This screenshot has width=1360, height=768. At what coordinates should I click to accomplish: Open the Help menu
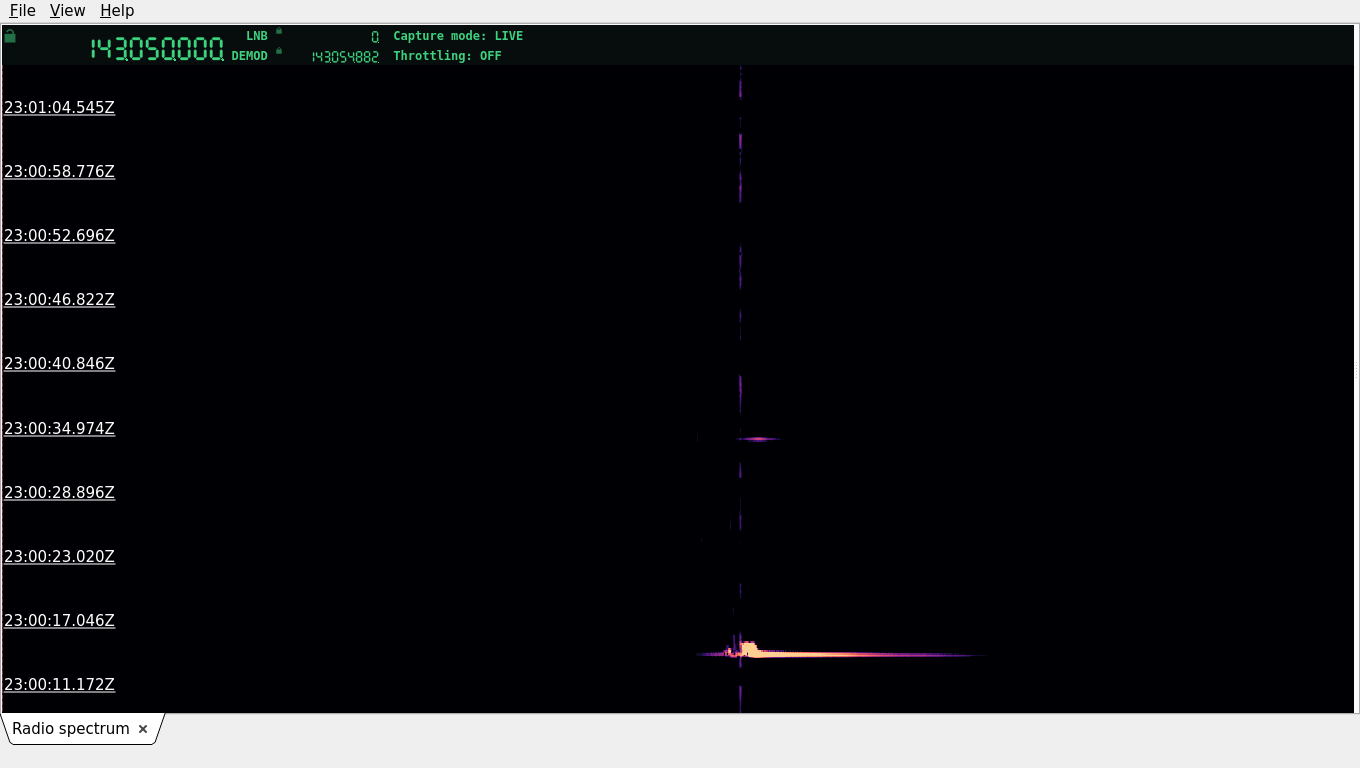[x=117, y=11]
